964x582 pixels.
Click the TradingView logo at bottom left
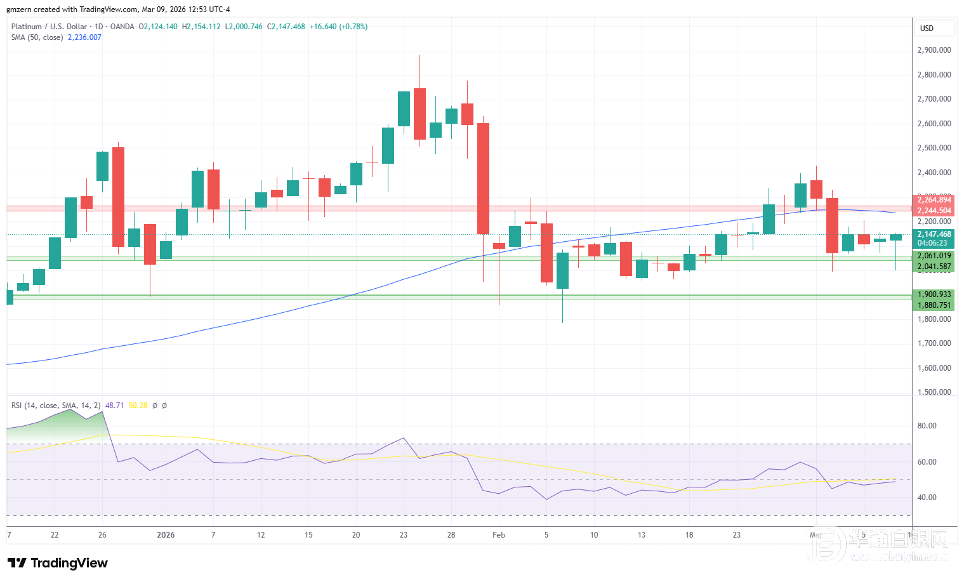tap(57, 563)
